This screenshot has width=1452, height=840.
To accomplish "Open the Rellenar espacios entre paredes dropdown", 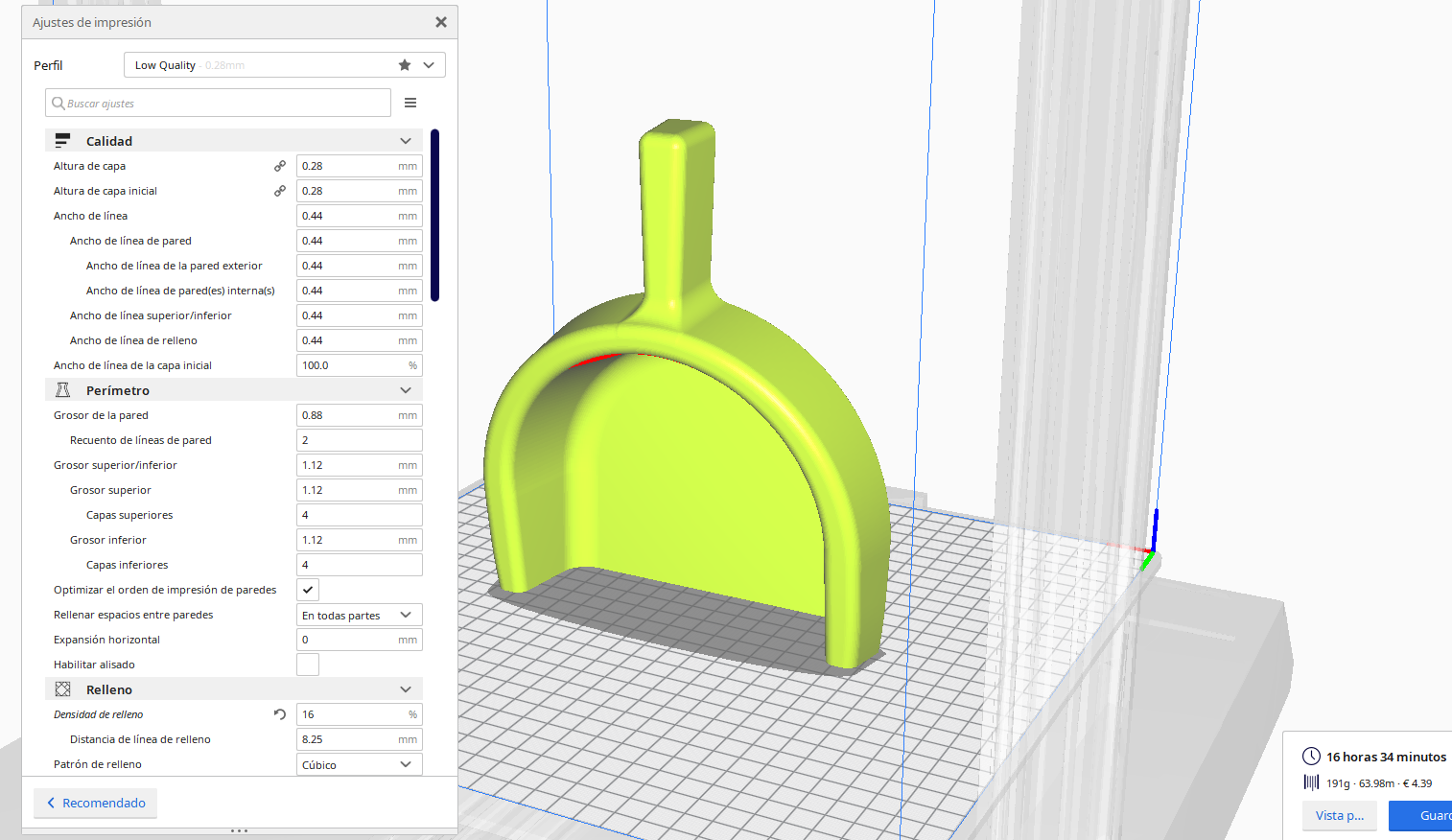I will coord(360,615).
